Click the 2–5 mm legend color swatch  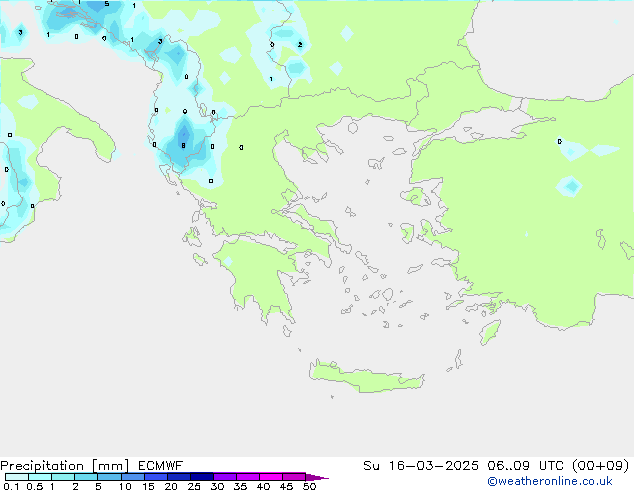[x=86, y=477]
